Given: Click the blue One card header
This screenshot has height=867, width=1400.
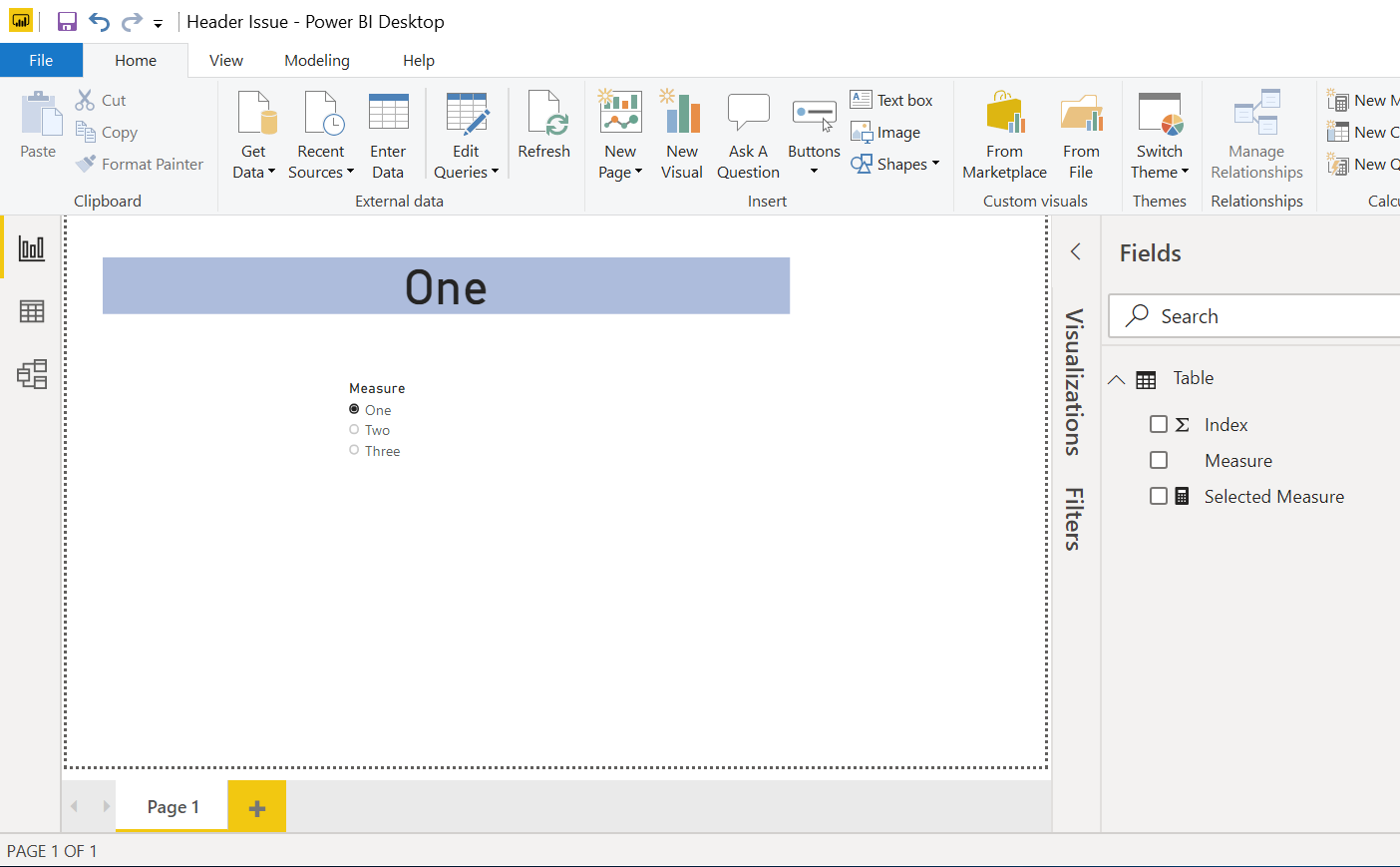Looking at the screenshot, I should pos(446,286).
